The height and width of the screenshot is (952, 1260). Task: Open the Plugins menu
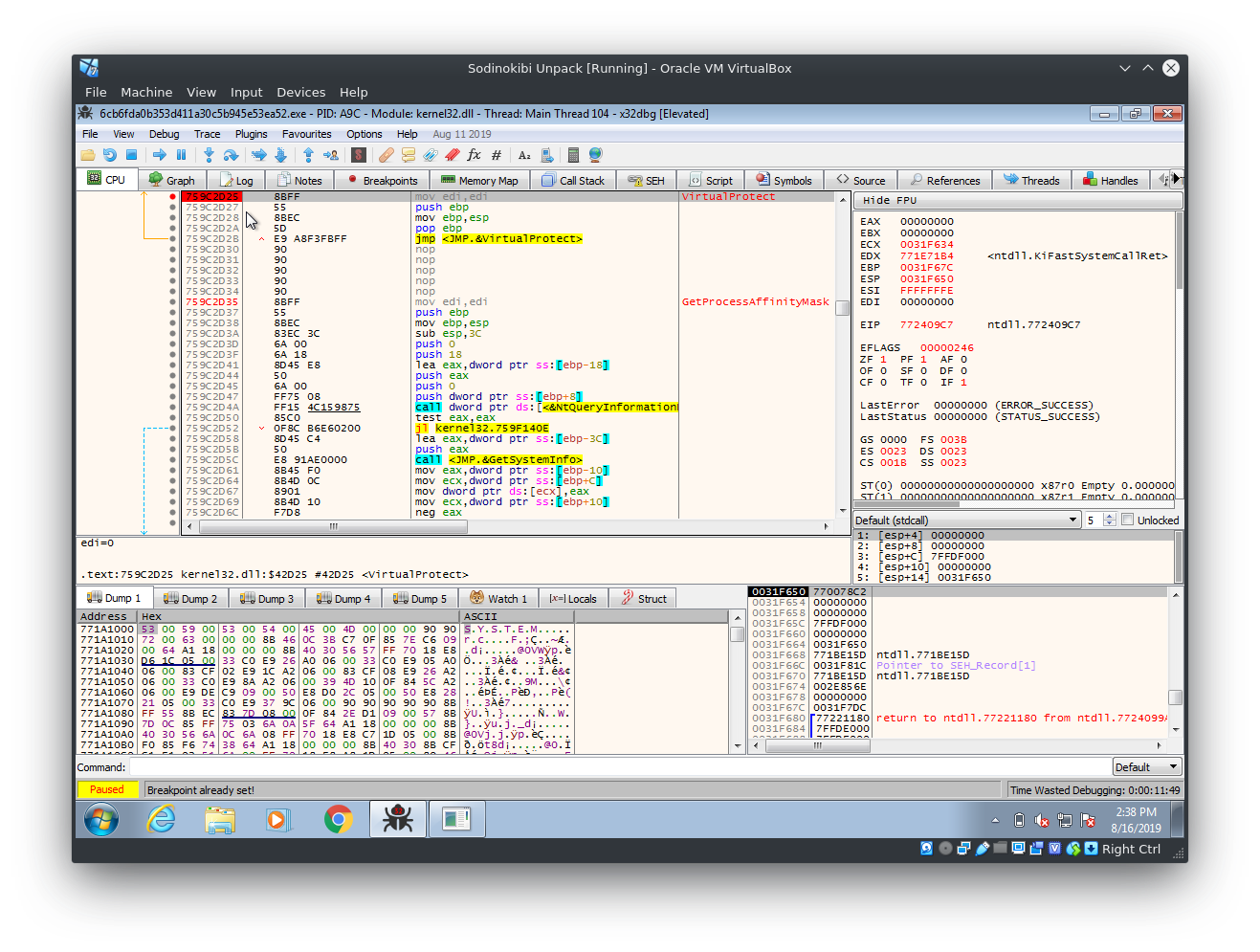pyautogui.click(x=251, y=134)
